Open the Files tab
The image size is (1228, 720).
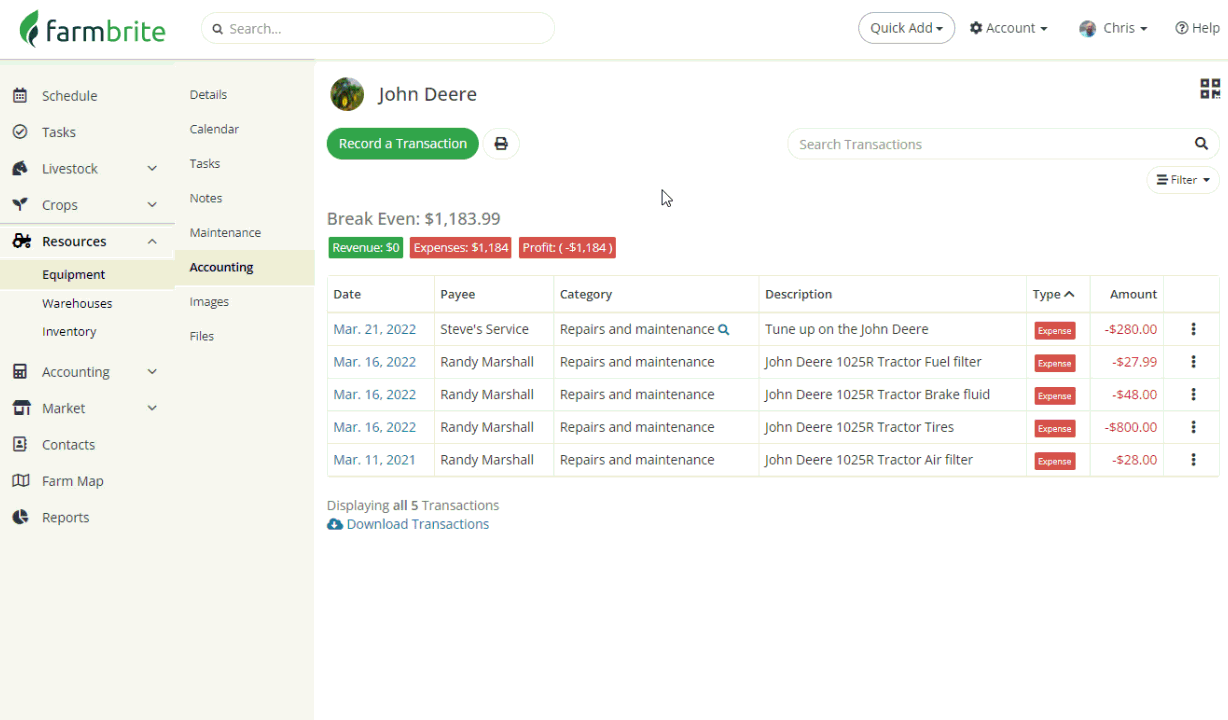202,336
